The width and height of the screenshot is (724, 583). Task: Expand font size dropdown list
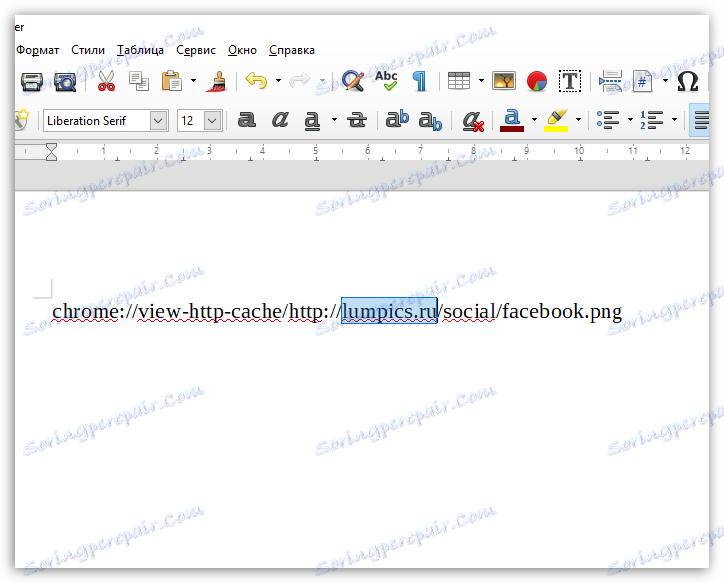tap(212, 121)
